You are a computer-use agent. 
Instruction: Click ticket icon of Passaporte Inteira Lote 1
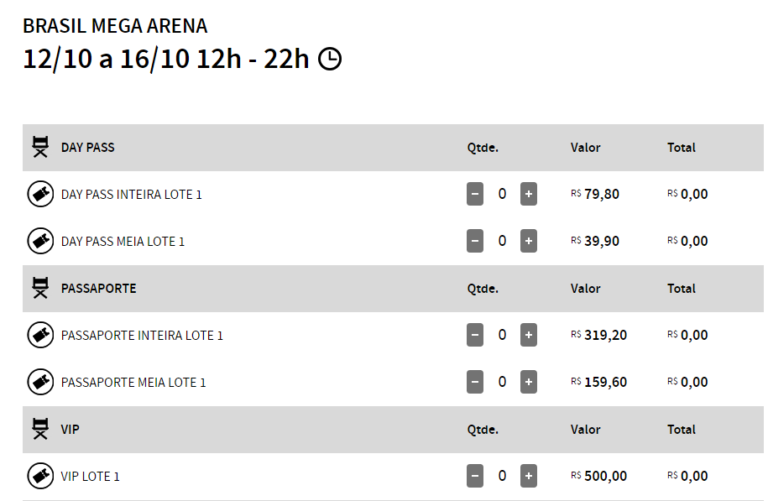tap(40, 335)
